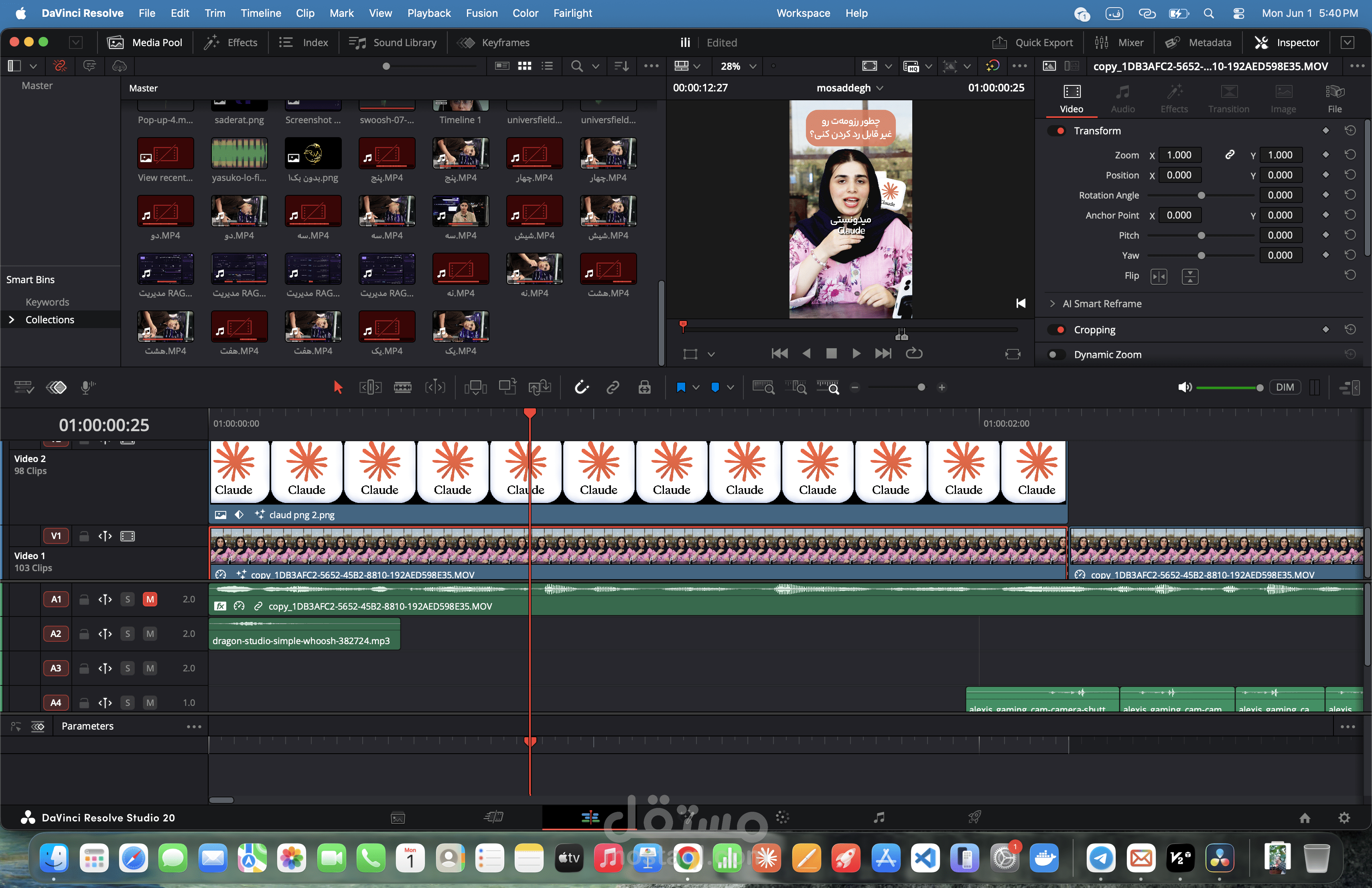
Task: Open the flag color dropdown arrow
Action: pyautogui.click(x=696, y=387)
